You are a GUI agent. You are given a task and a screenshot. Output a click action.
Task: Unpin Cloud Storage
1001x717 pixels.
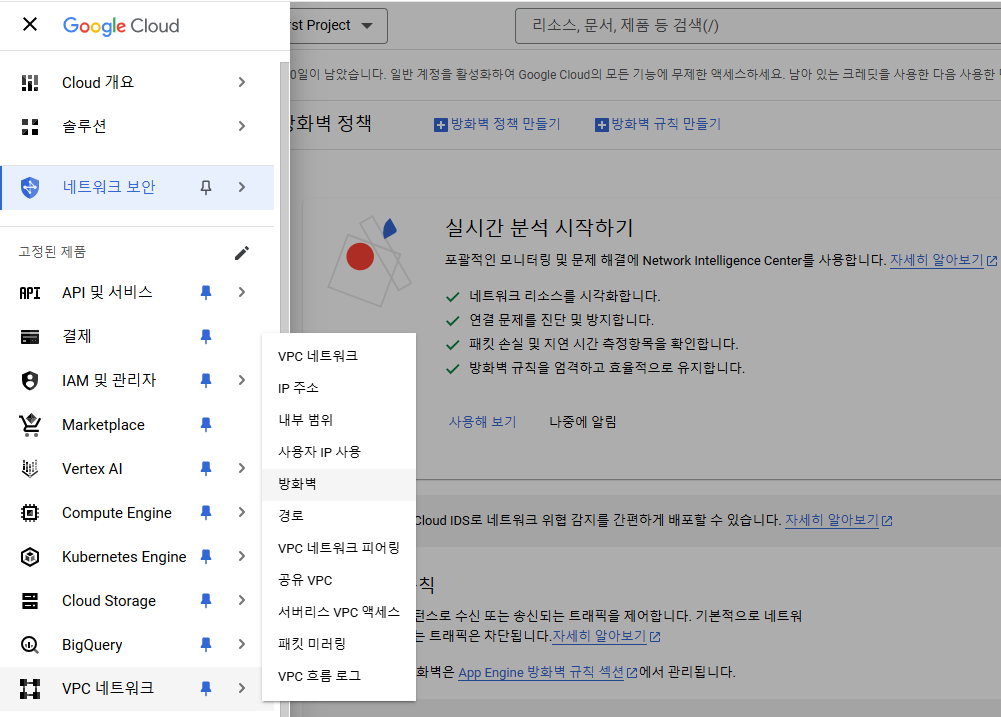tap(206, 601)
